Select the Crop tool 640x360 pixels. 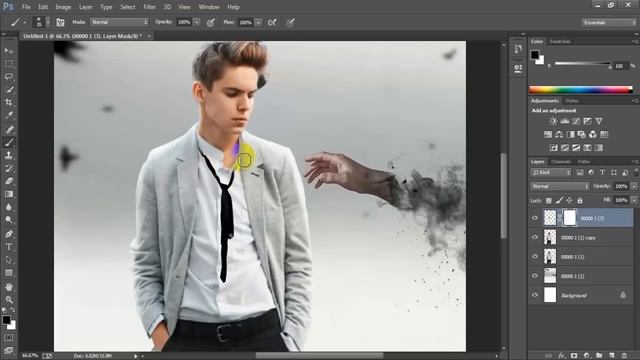pos(9,102)
